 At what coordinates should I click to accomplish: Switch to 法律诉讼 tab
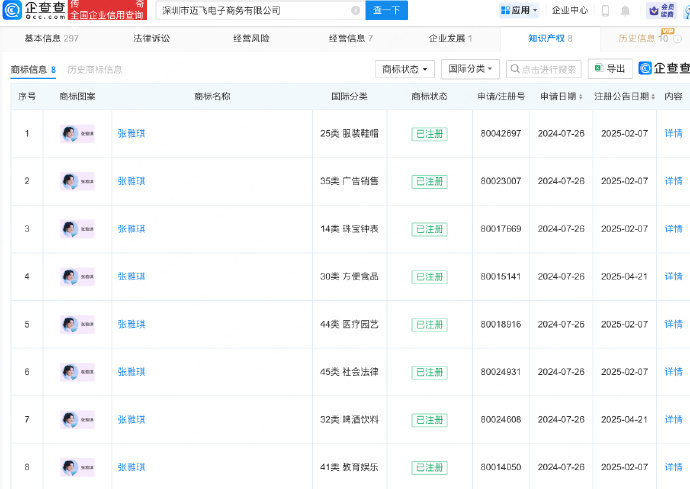coord(151,38)
